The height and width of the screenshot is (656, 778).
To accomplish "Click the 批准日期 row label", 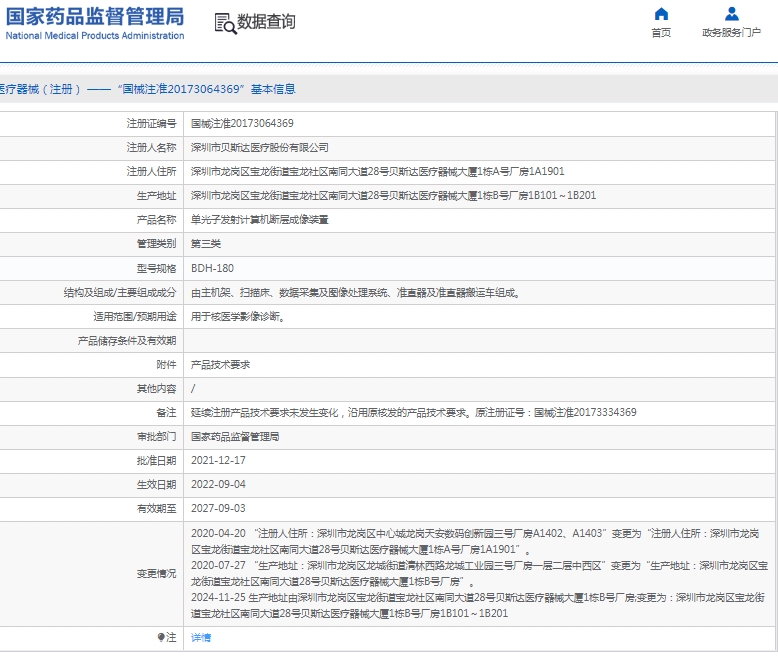I will click(156, 461).
